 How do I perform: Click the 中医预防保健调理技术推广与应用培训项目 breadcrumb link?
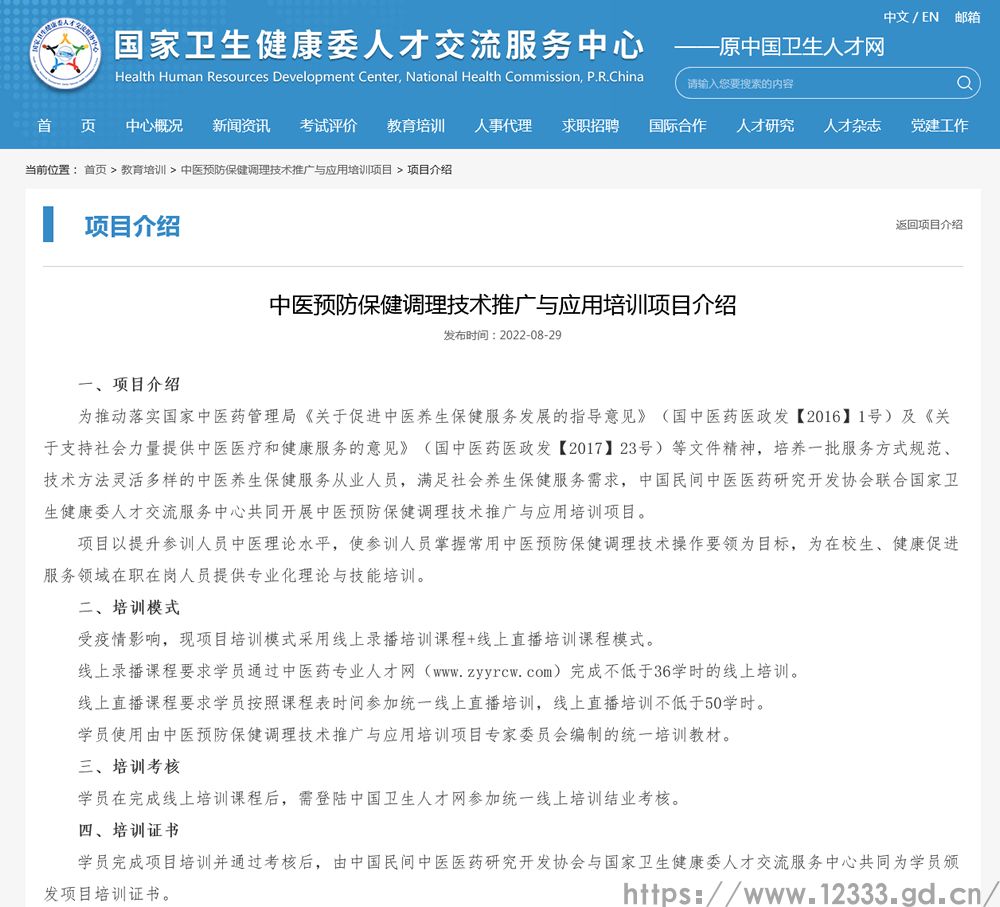coord(286,170)
